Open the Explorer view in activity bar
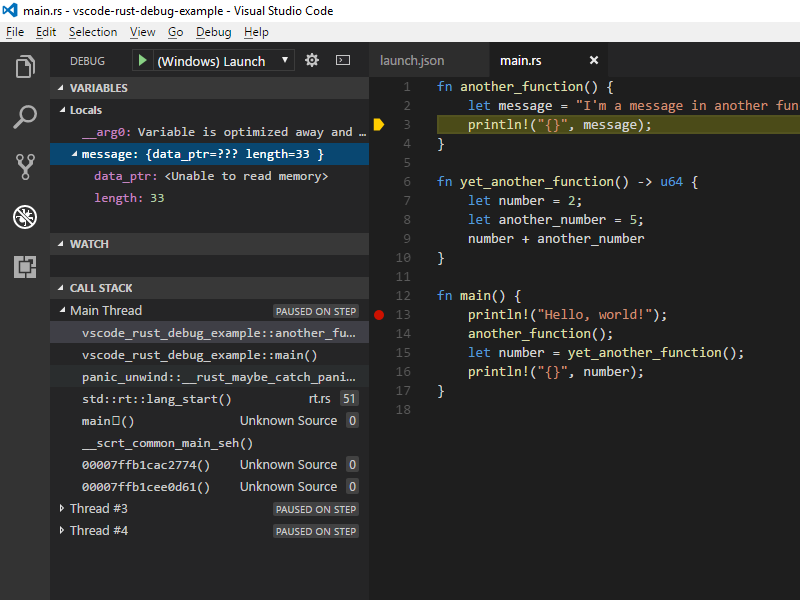Screen dimensions: 800x600 pos(25,68)
